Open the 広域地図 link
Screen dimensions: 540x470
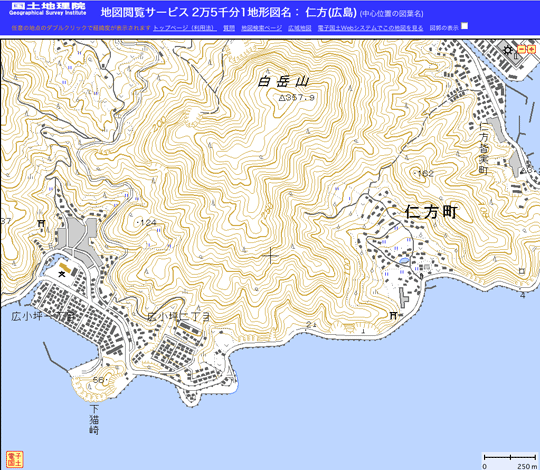[300, 28]
